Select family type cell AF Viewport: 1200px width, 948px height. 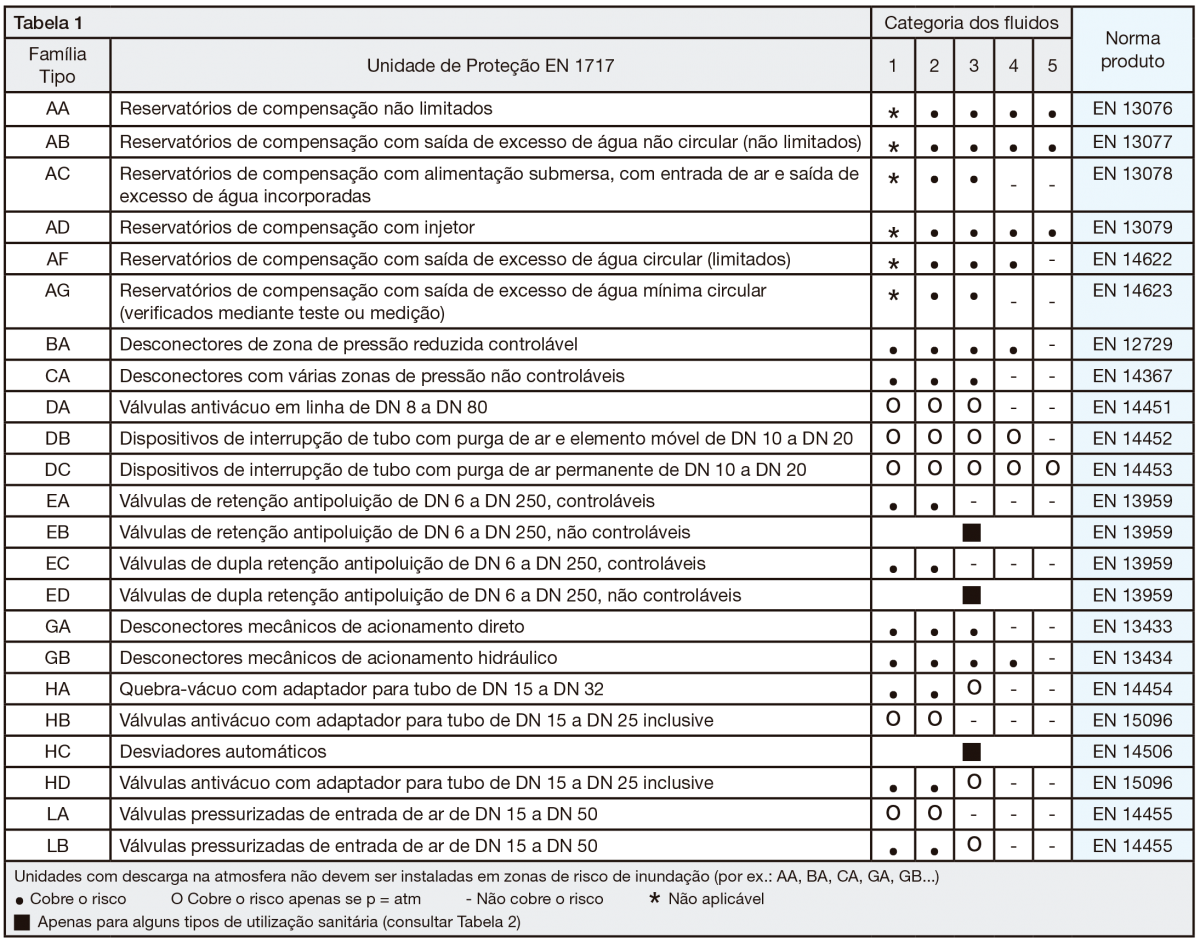click(57, 259)
